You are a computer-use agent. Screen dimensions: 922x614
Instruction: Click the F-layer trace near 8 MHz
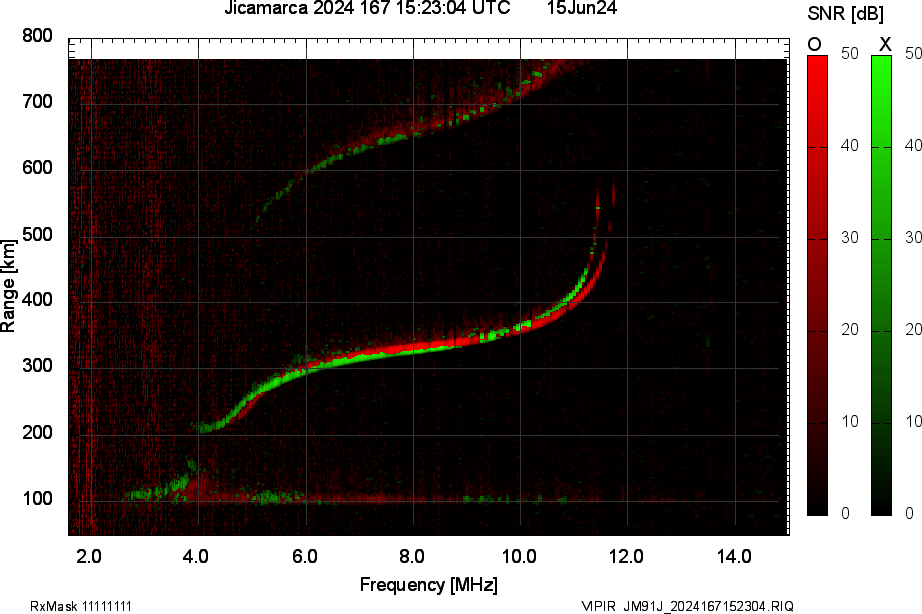[x=413, y=349]
